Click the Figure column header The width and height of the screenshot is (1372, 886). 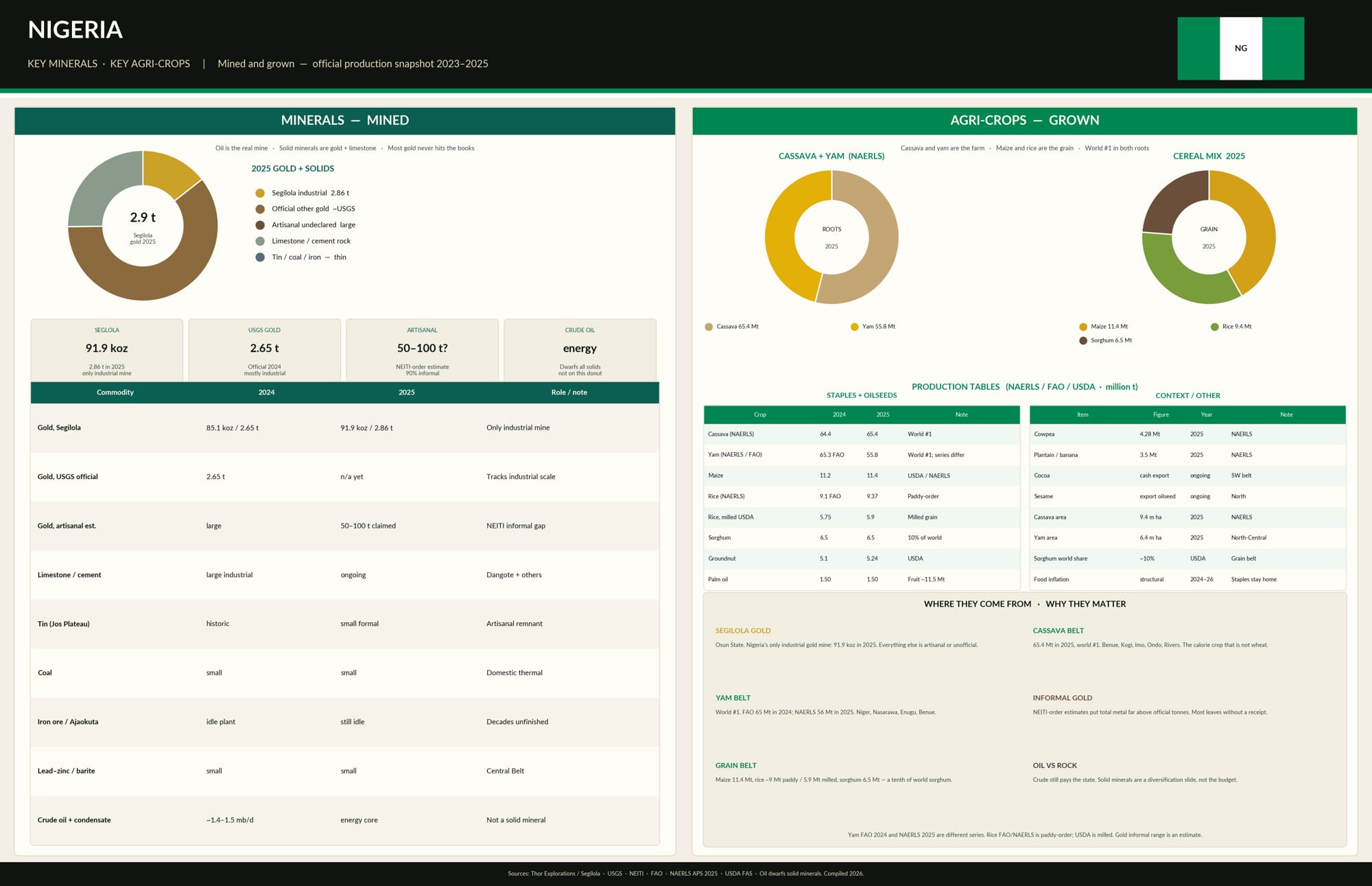1161,415
